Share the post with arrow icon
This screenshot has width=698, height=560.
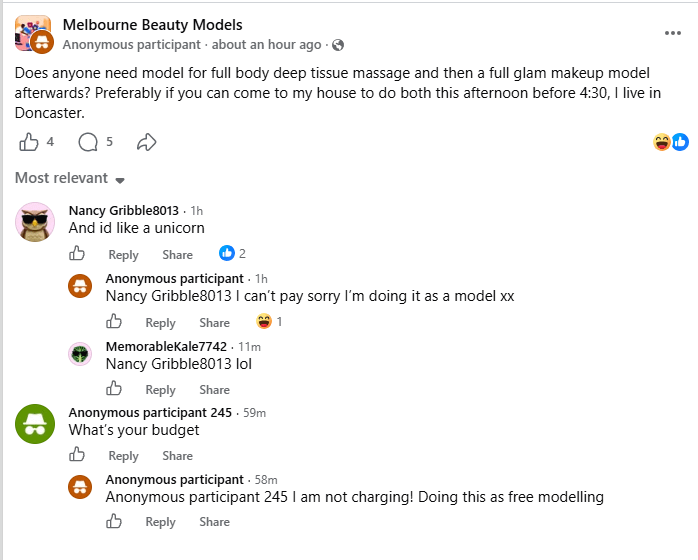146,142
